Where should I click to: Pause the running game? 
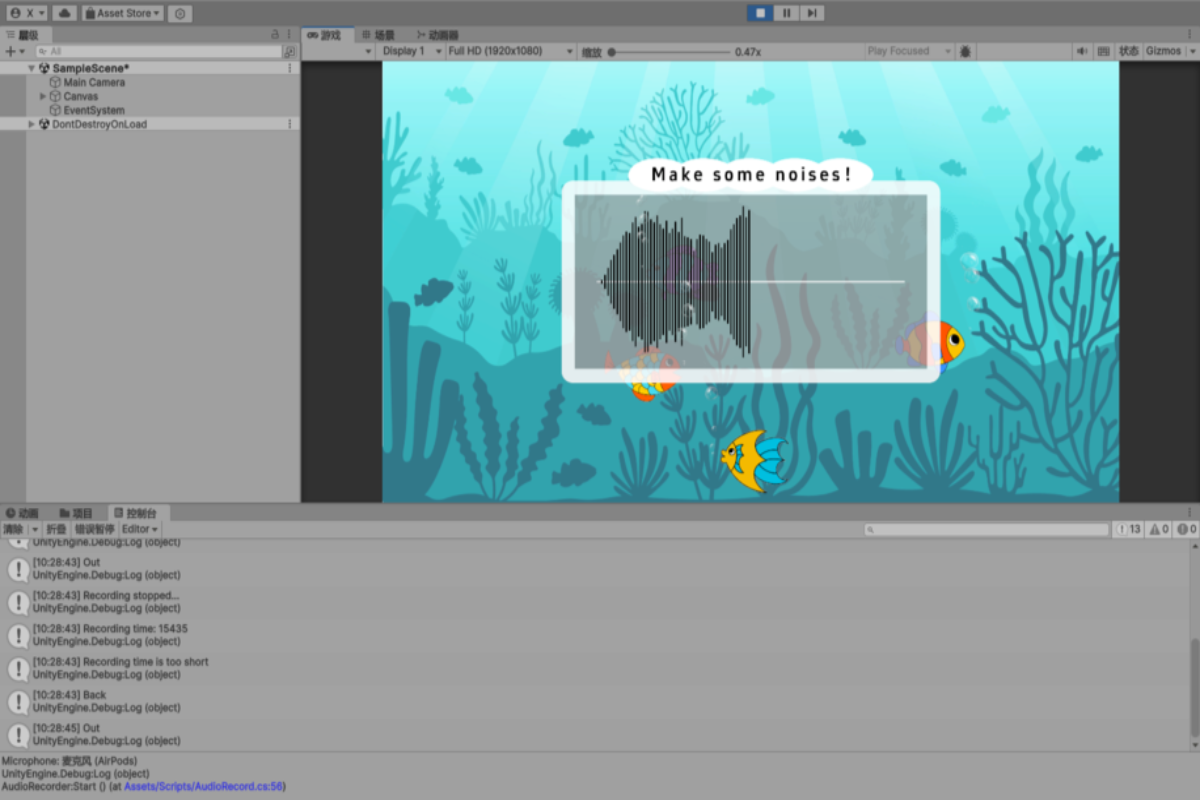pos(787,13)
